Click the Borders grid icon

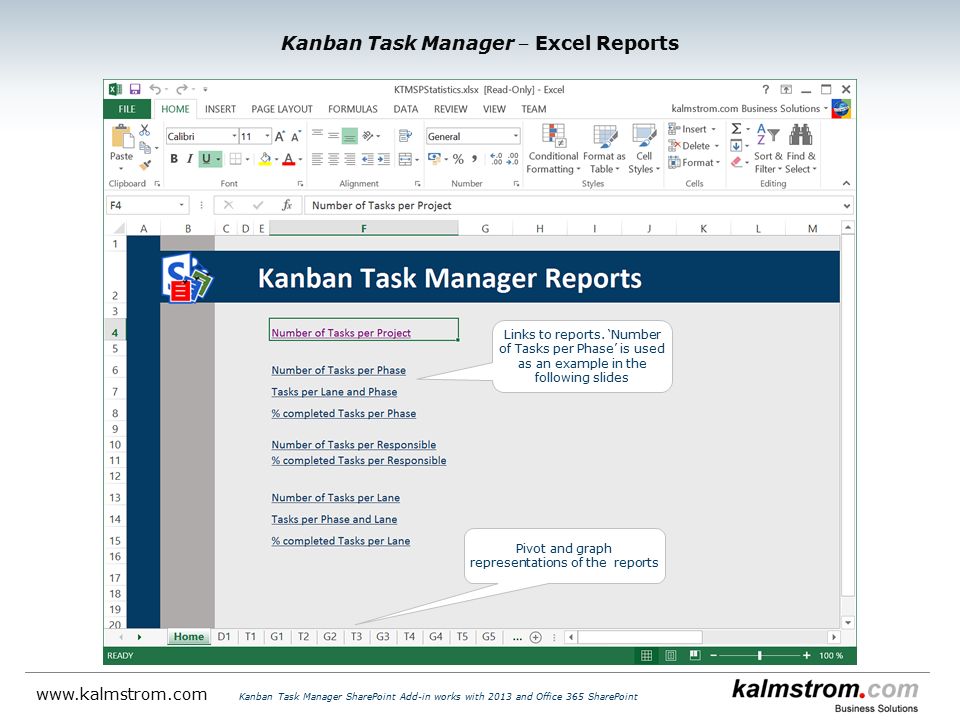tap(235, 159)
